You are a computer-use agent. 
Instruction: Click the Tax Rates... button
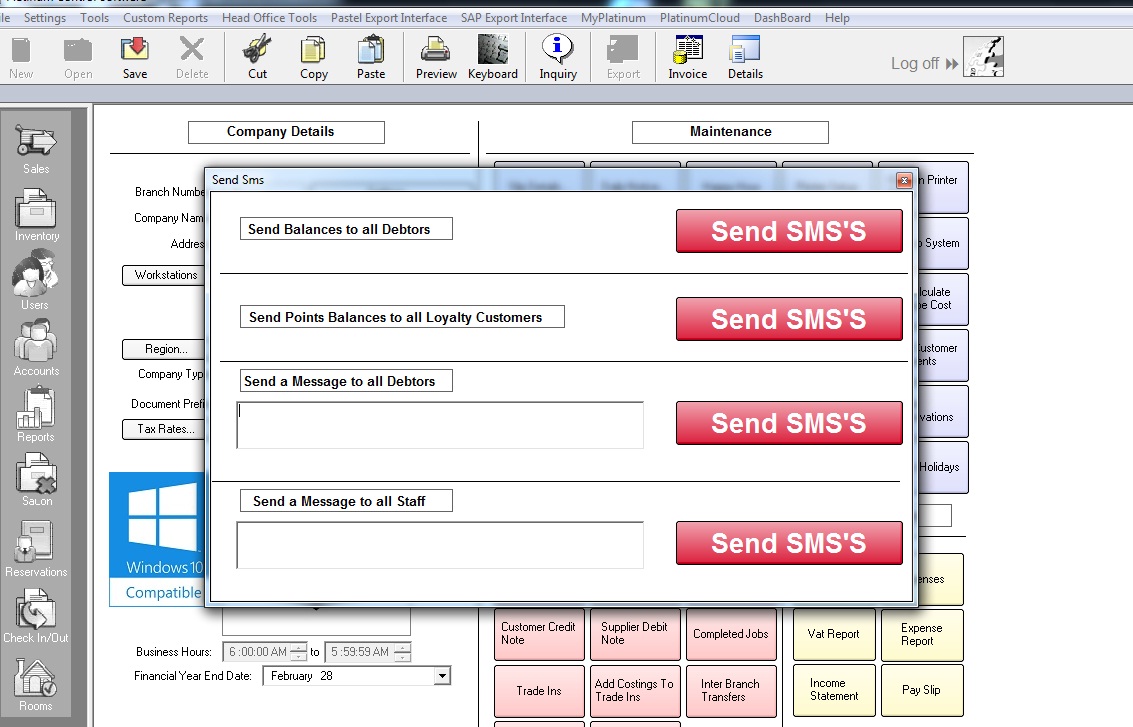tap(165, 429)
